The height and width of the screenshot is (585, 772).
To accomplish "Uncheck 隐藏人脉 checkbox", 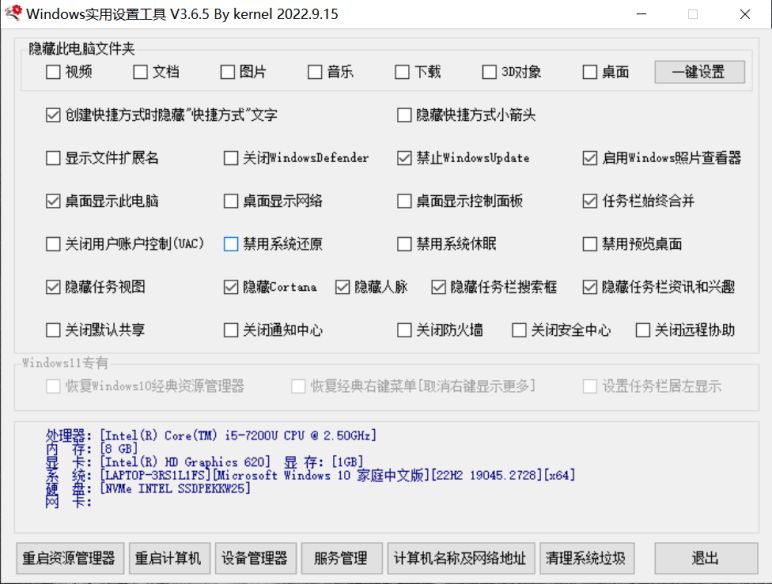I will pyautogui.click(x=342, y=287).
